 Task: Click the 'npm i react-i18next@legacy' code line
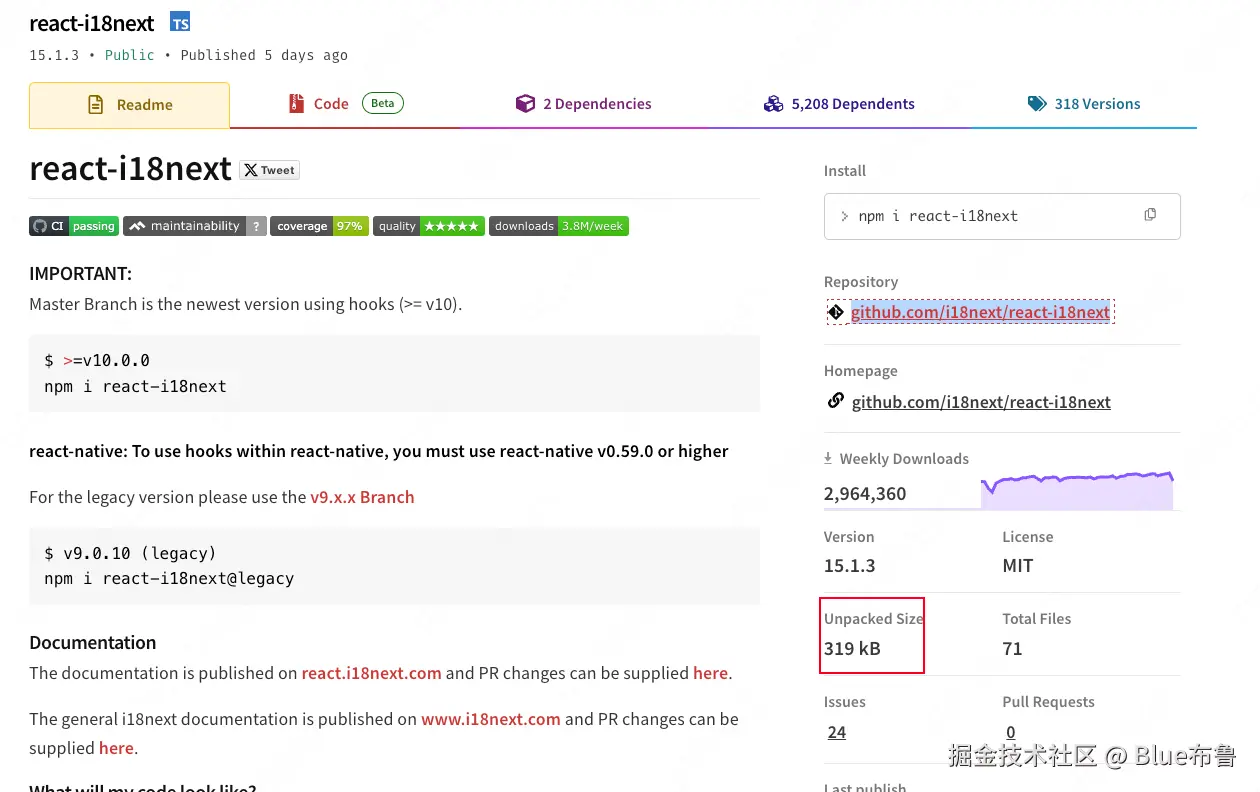point(169,578)
